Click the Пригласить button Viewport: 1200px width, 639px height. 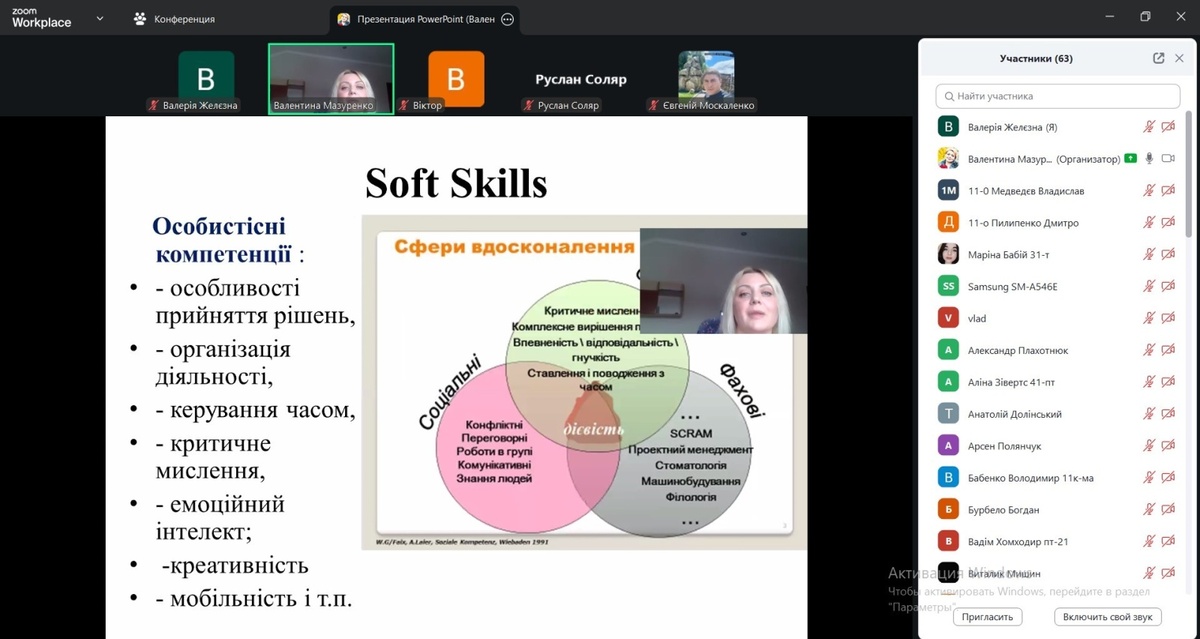[987, 617]
